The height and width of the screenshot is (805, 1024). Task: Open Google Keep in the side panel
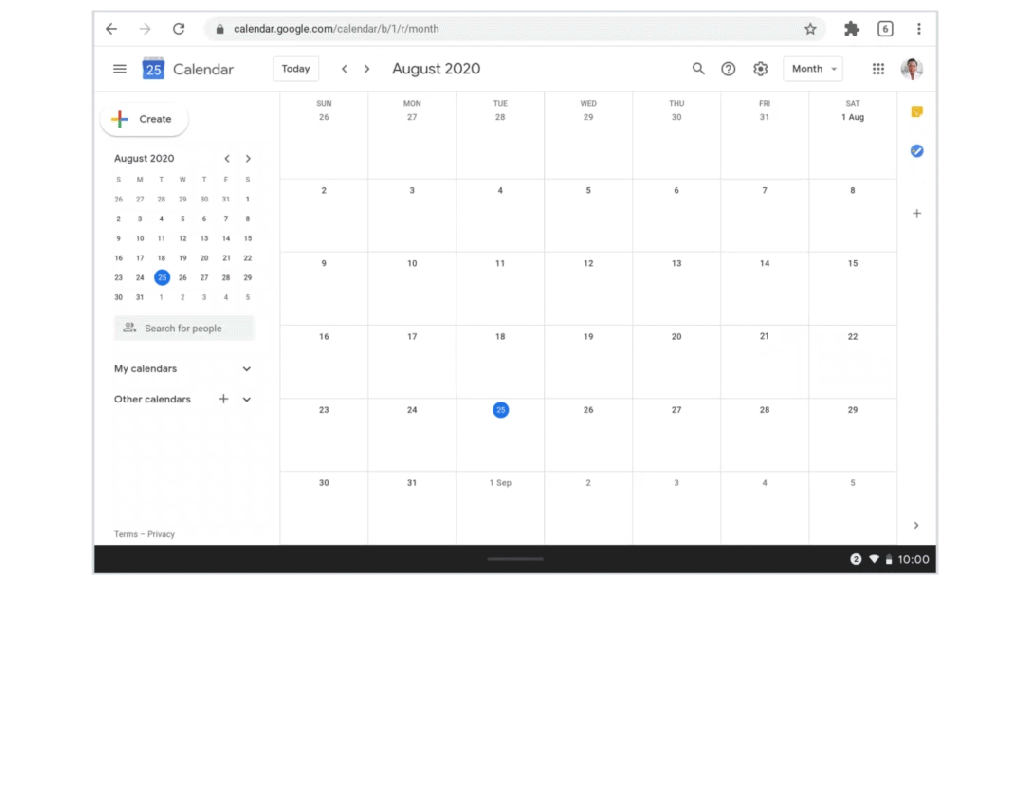(x=917, y=112)
